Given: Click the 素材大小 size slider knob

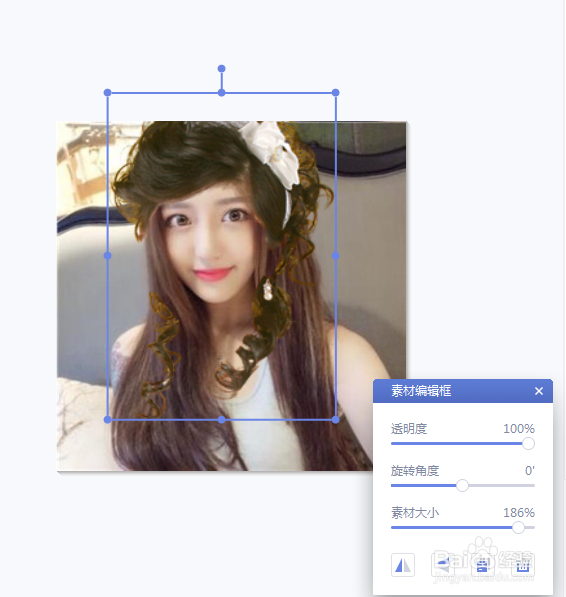Looking at the screenshot, I should (x=518, y=527).
